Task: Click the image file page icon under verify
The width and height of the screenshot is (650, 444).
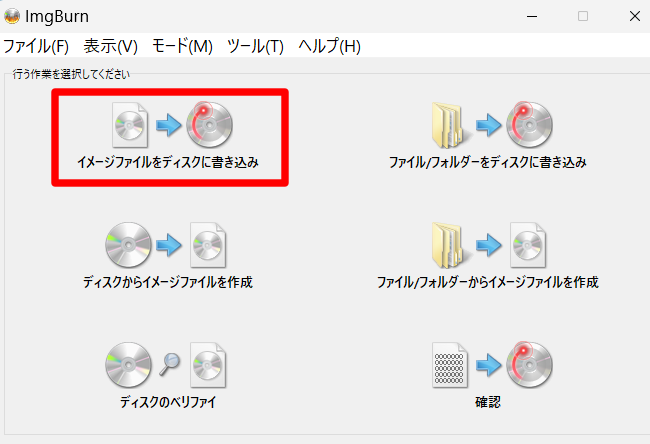Action: [x=208, y=365]
